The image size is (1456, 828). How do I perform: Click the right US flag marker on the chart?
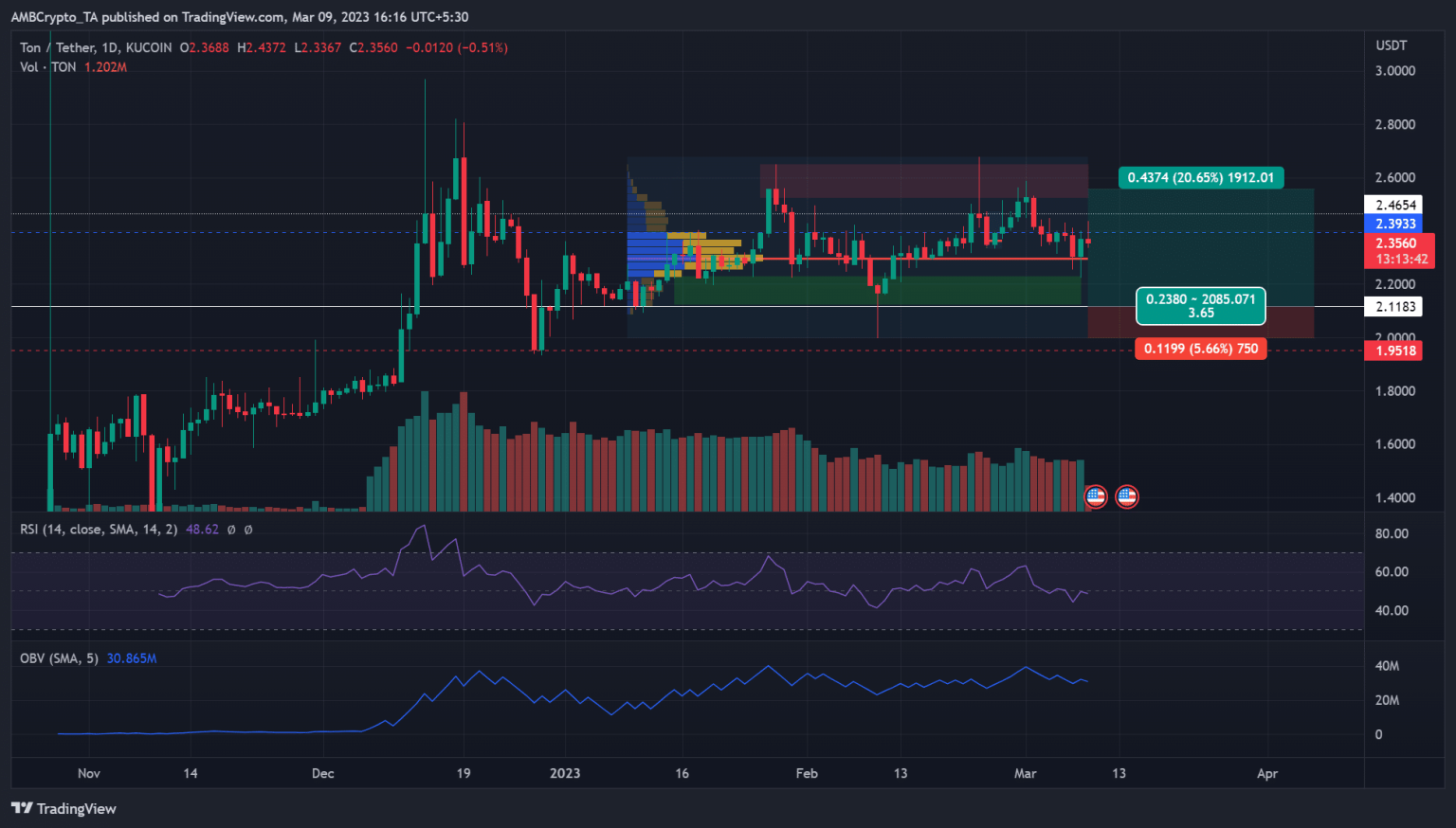[x=1127, y=496]
